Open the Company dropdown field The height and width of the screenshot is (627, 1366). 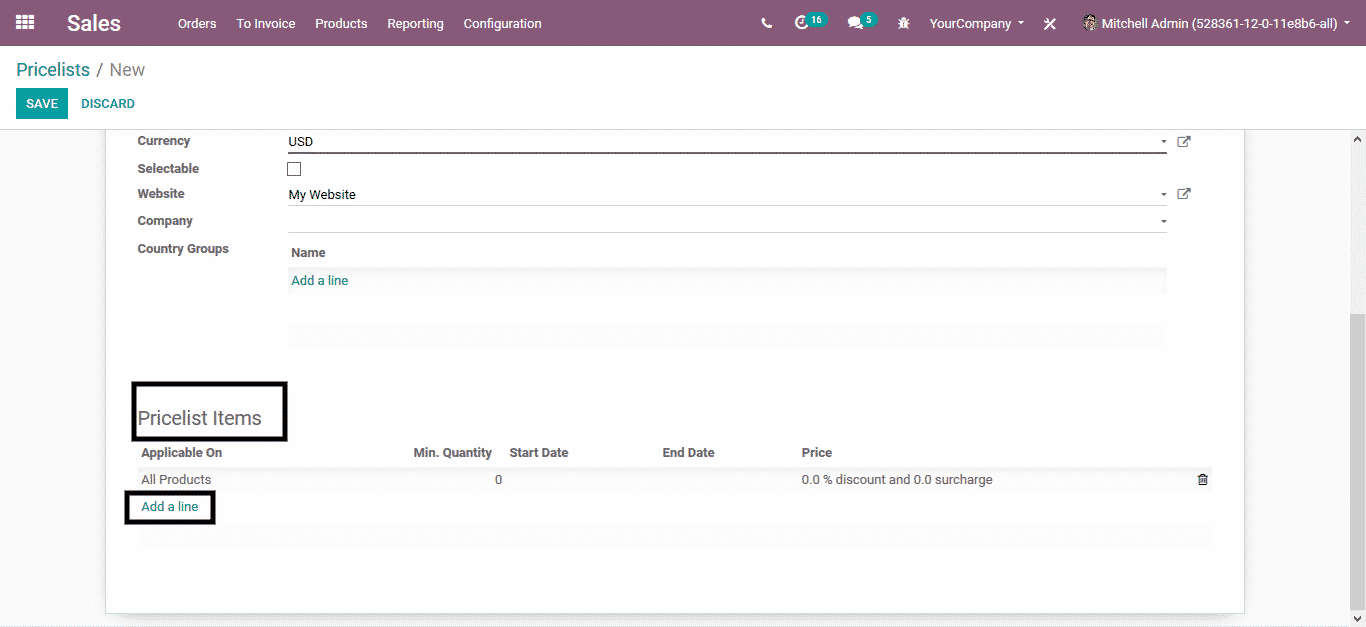pos(726,221)
